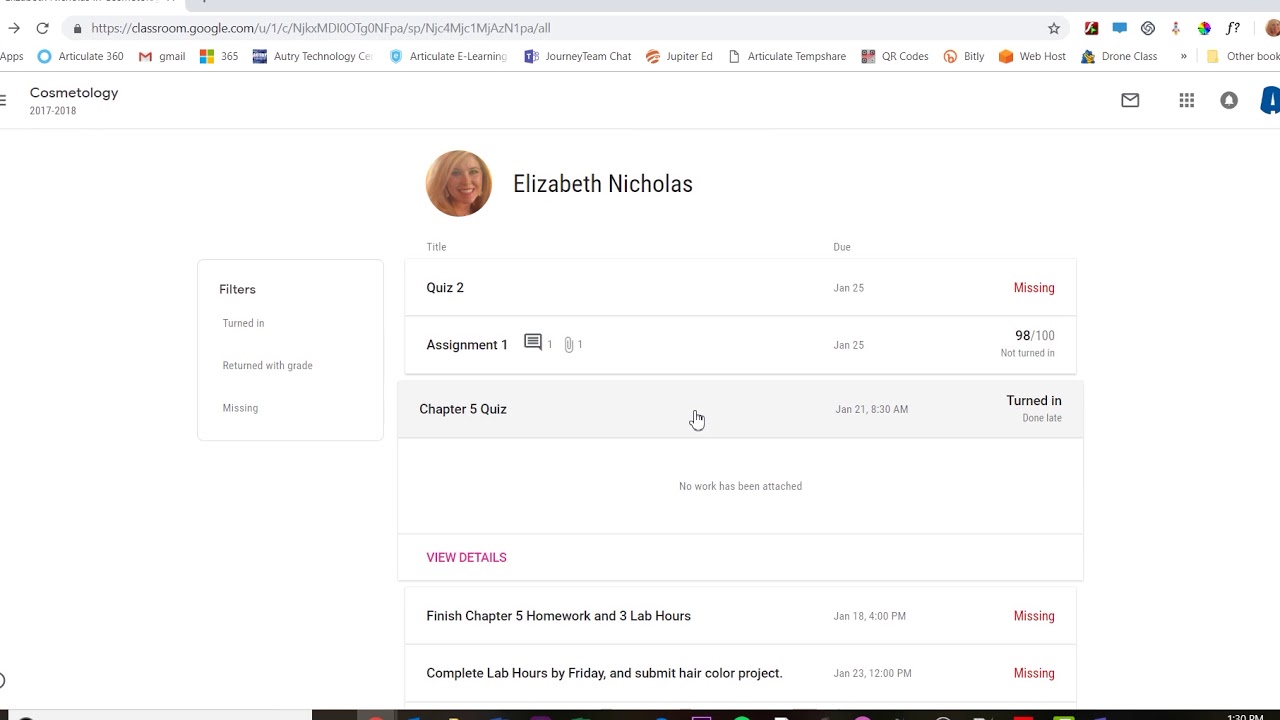This screenshot has width=1280, height=720.
Task: Click the Elizabeth Nicholas name heading
Action: 603,184
